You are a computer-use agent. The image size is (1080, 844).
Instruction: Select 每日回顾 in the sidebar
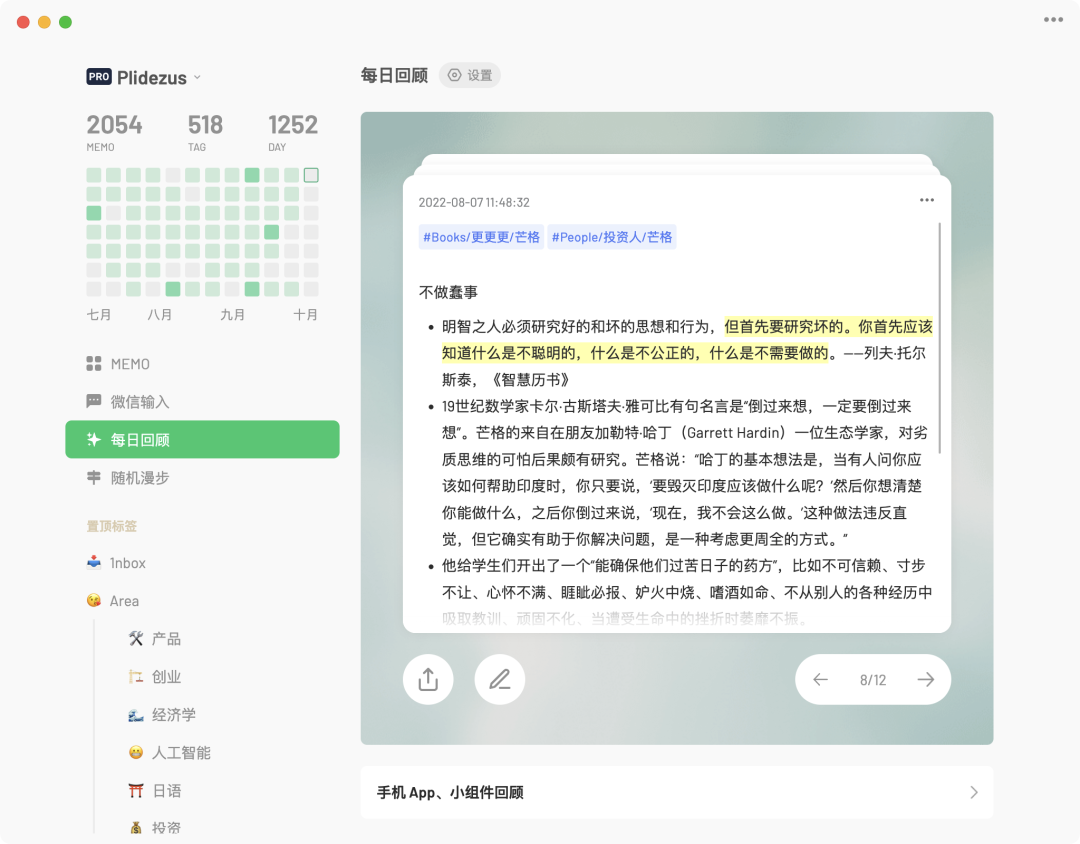202,440
